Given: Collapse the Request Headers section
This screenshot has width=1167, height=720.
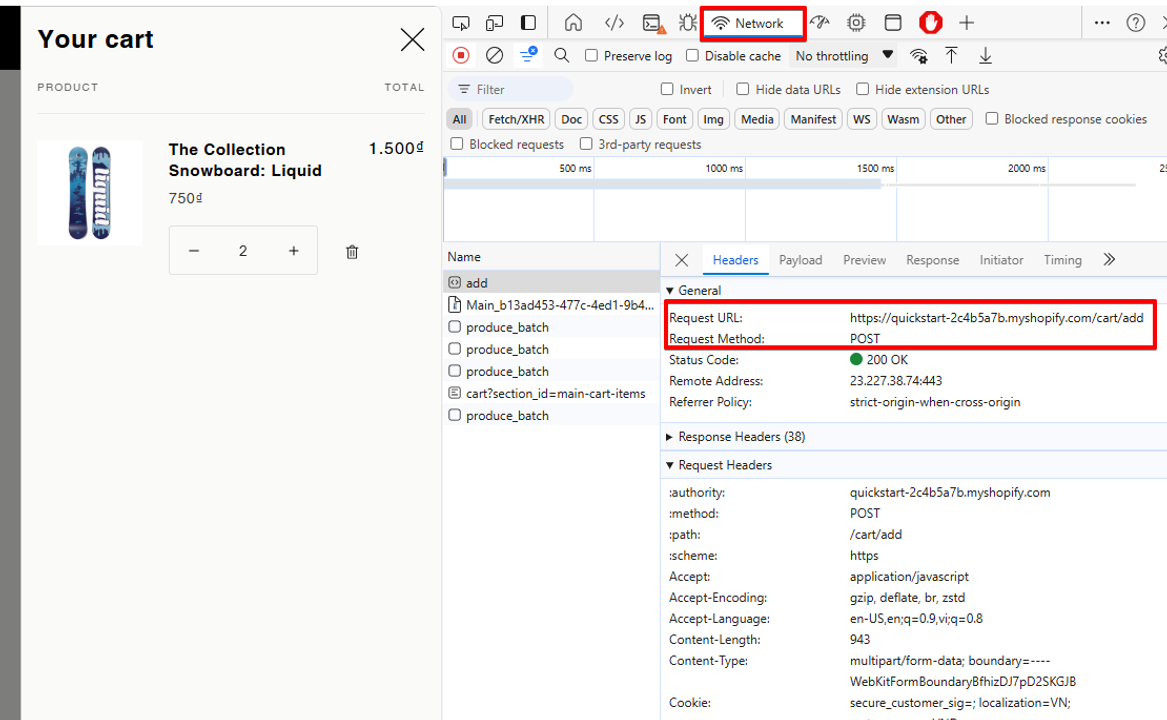Looking at the screenshot, I should (670, 465).
